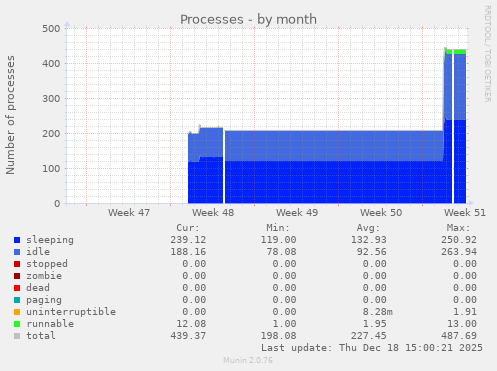
Task: Click the 'idle' legend label
Action: click(38, 252)
